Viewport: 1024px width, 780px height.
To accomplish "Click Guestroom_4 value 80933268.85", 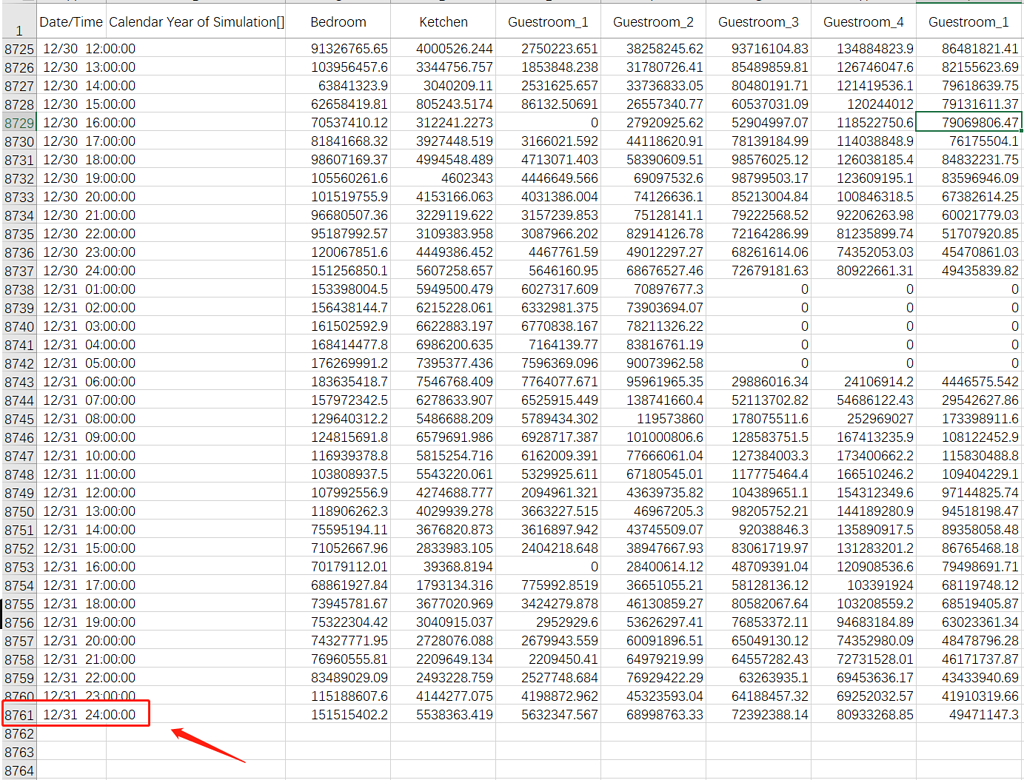I will pyautogui.click(x=863, y=715).
